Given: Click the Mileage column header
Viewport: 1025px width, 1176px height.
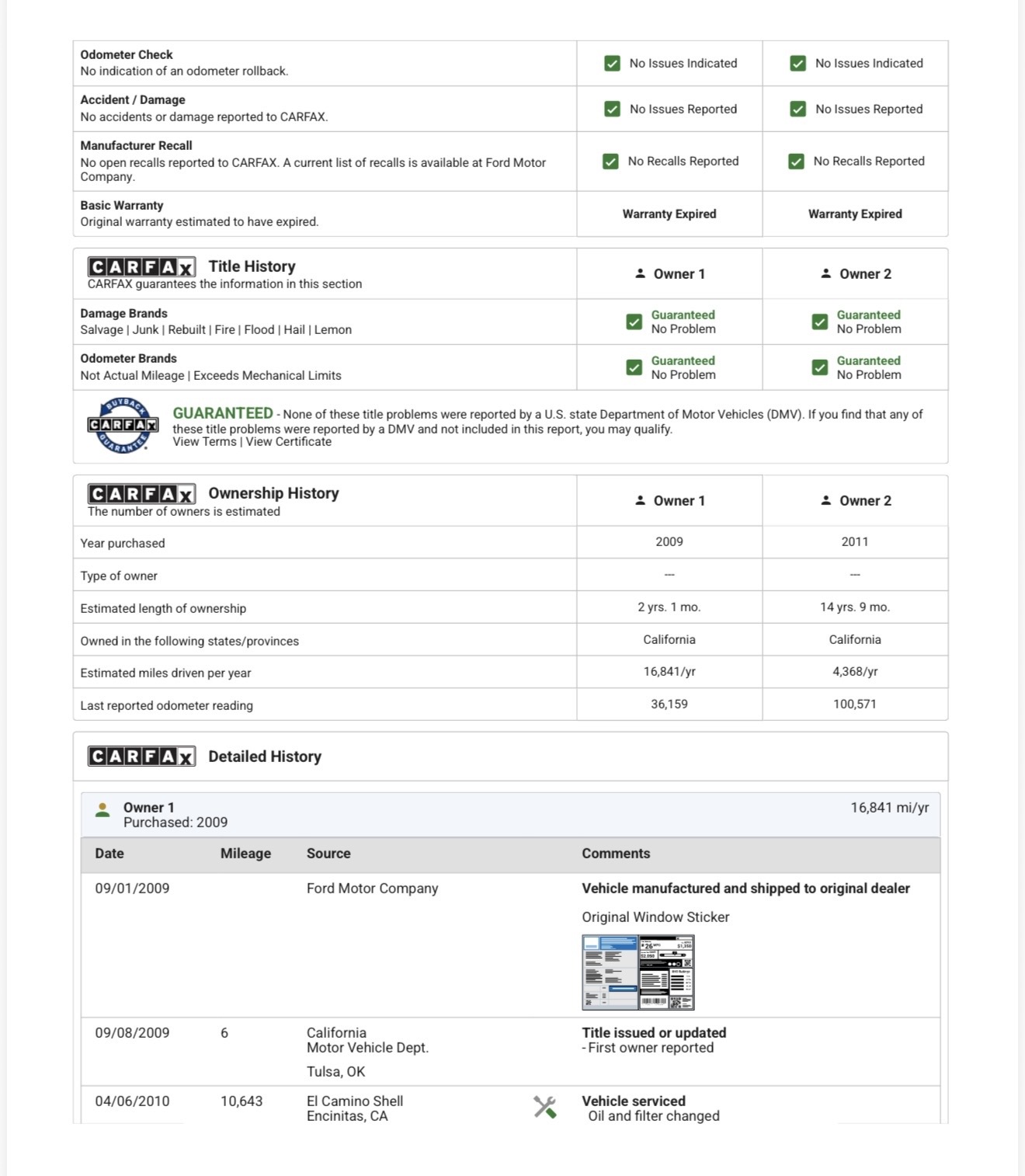Looking at the screenshot, I should (x=245, y=854).
